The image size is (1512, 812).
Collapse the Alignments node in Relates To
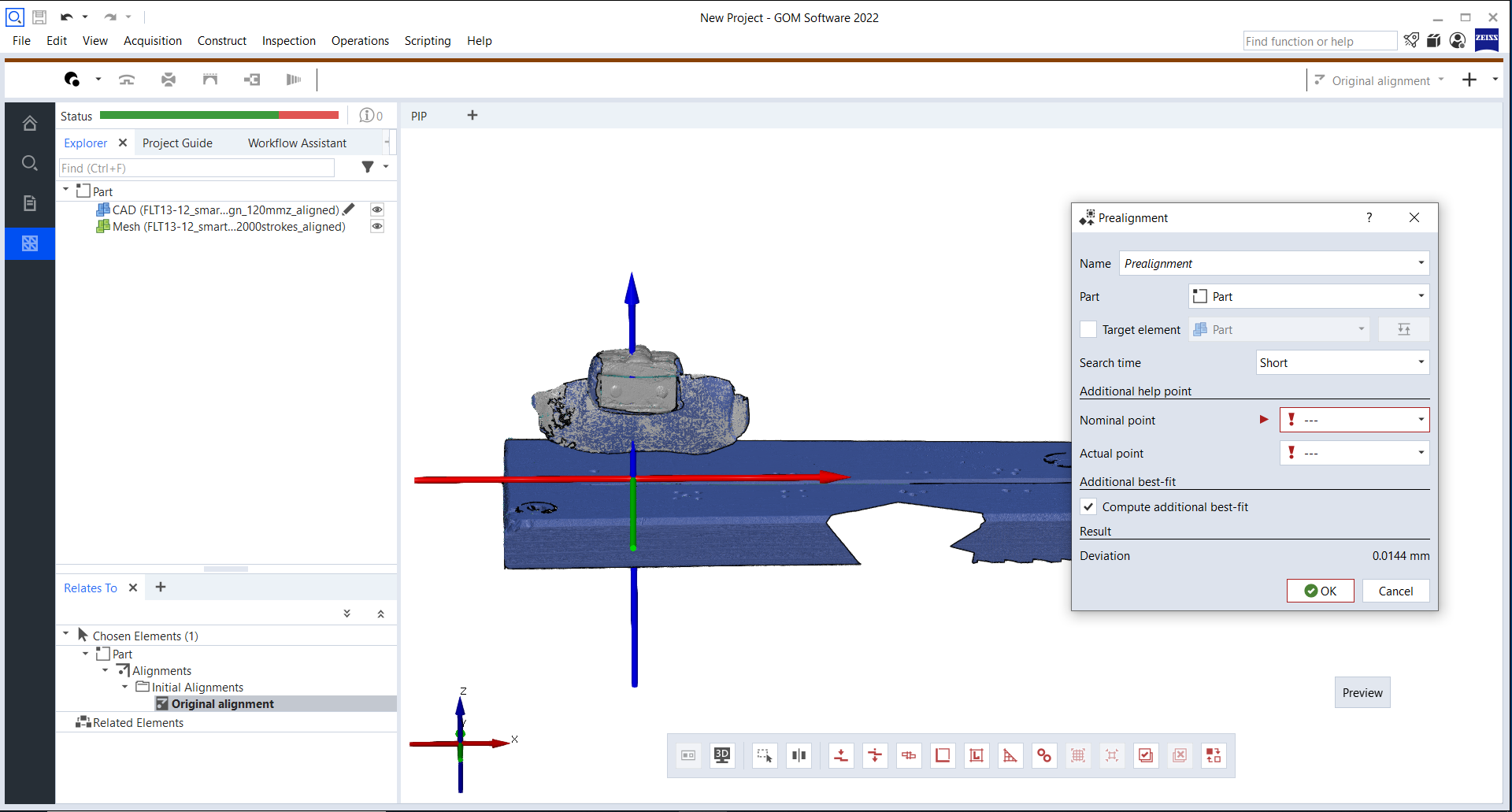(106, 670)
